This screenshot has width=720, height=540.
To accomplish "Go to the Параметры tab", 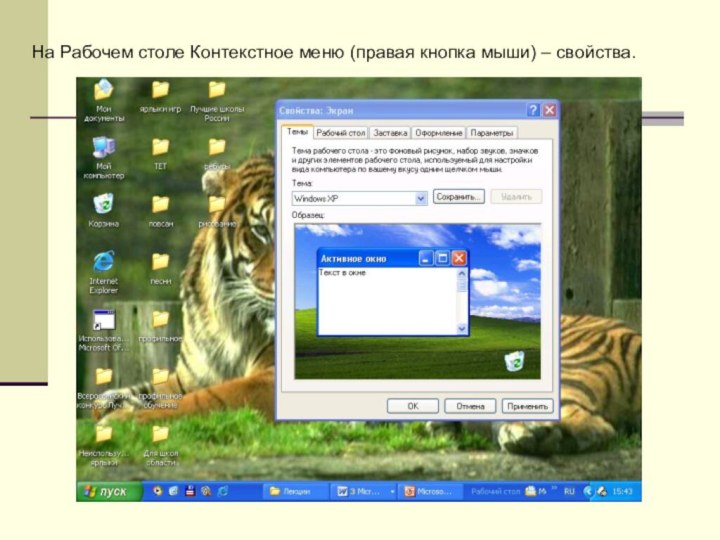I will click(492, 133).
